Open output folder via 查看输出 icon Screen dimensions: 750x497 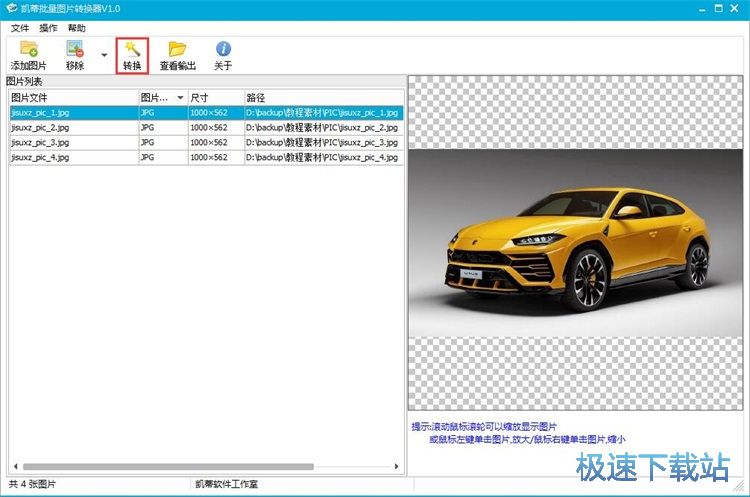click(177, 49)
